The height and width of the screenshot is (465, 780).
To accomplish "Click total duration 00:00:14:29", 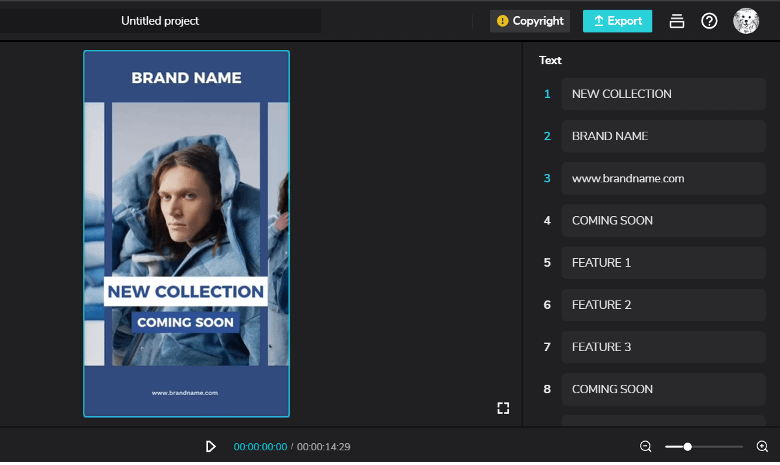I will point(323,447).
